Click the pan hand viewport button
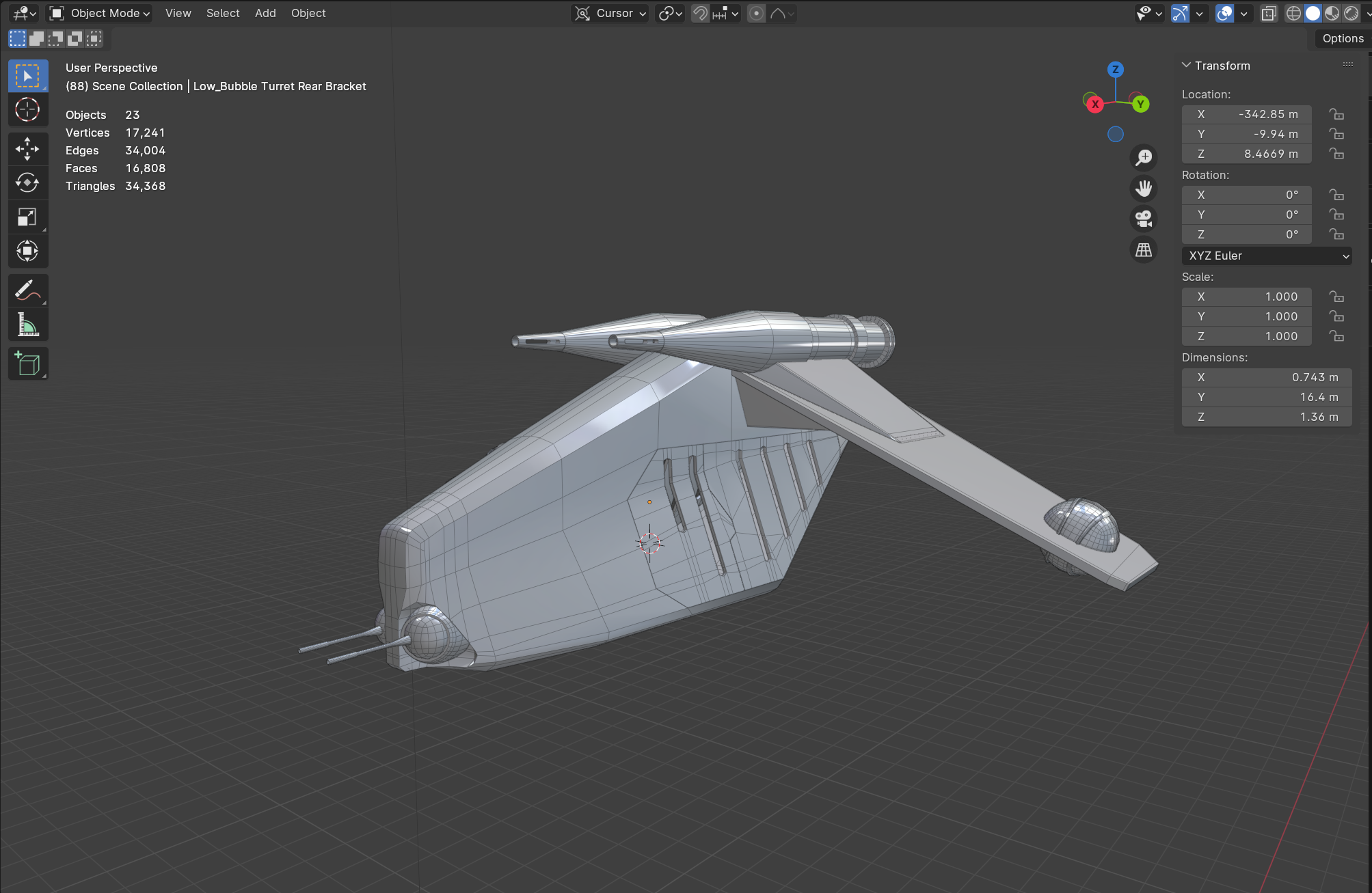Screen dimensions: 1372x893 (1144, 189)
